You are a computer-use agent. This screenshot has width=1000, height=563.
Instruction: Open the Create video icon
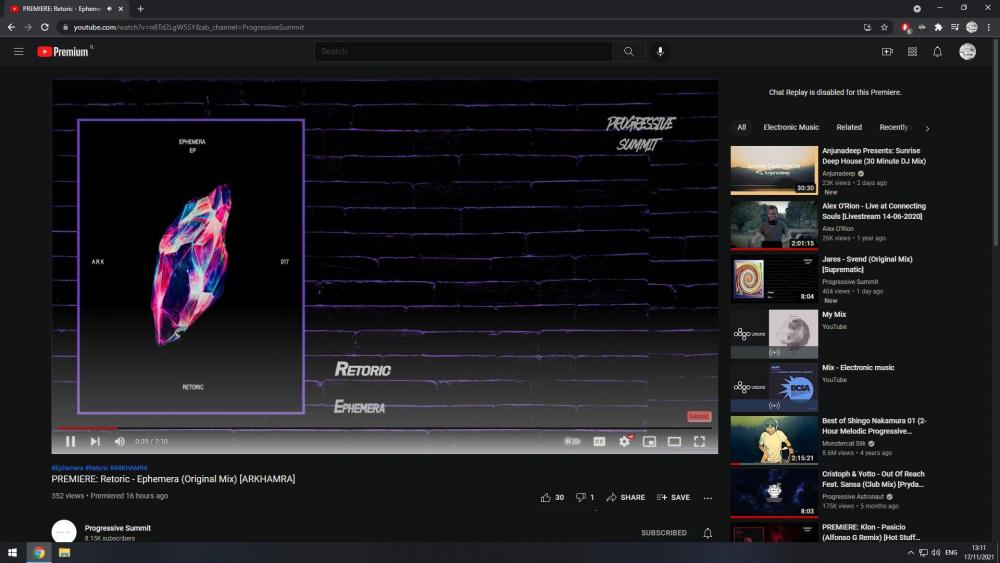click(x=887, y=52)
